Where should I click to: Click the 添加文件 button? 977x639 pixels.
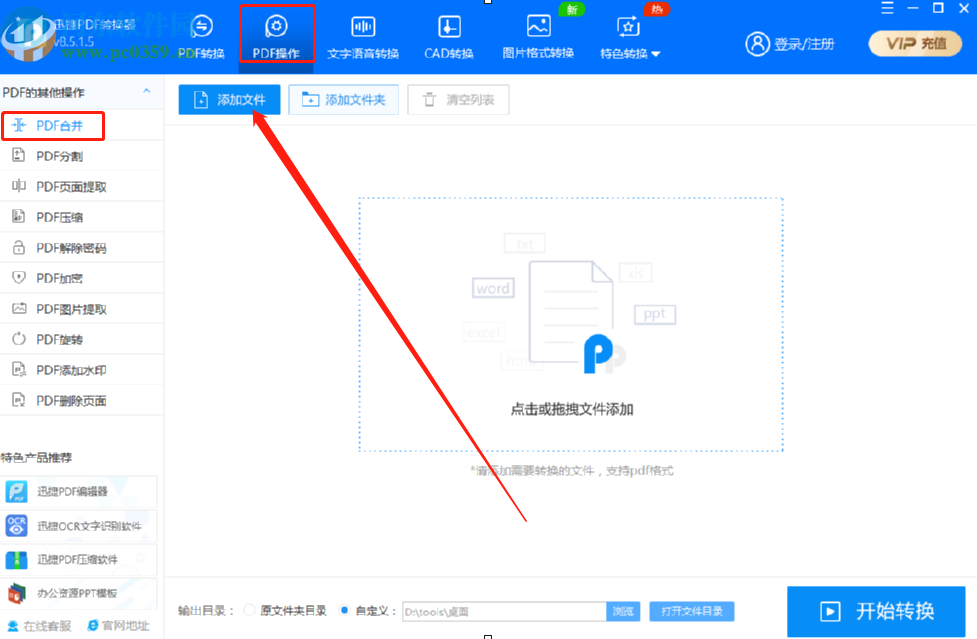point(228,100)
